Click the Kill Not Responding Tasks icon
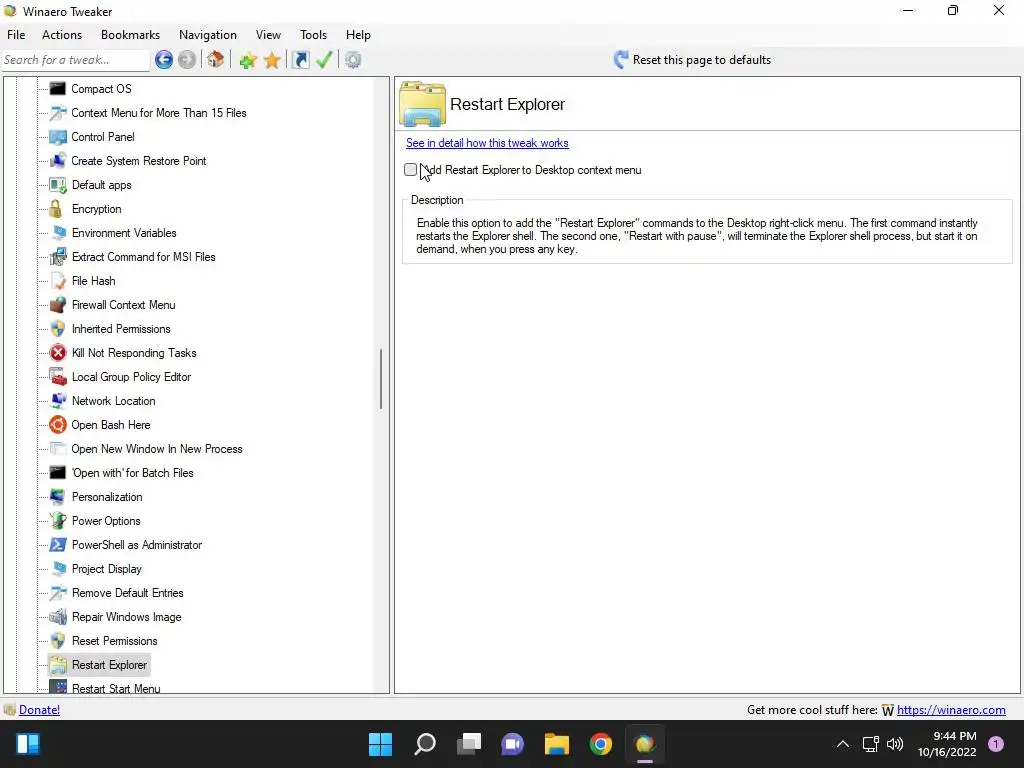Viewport: 1024px width, 768px height. pos(58,353)
